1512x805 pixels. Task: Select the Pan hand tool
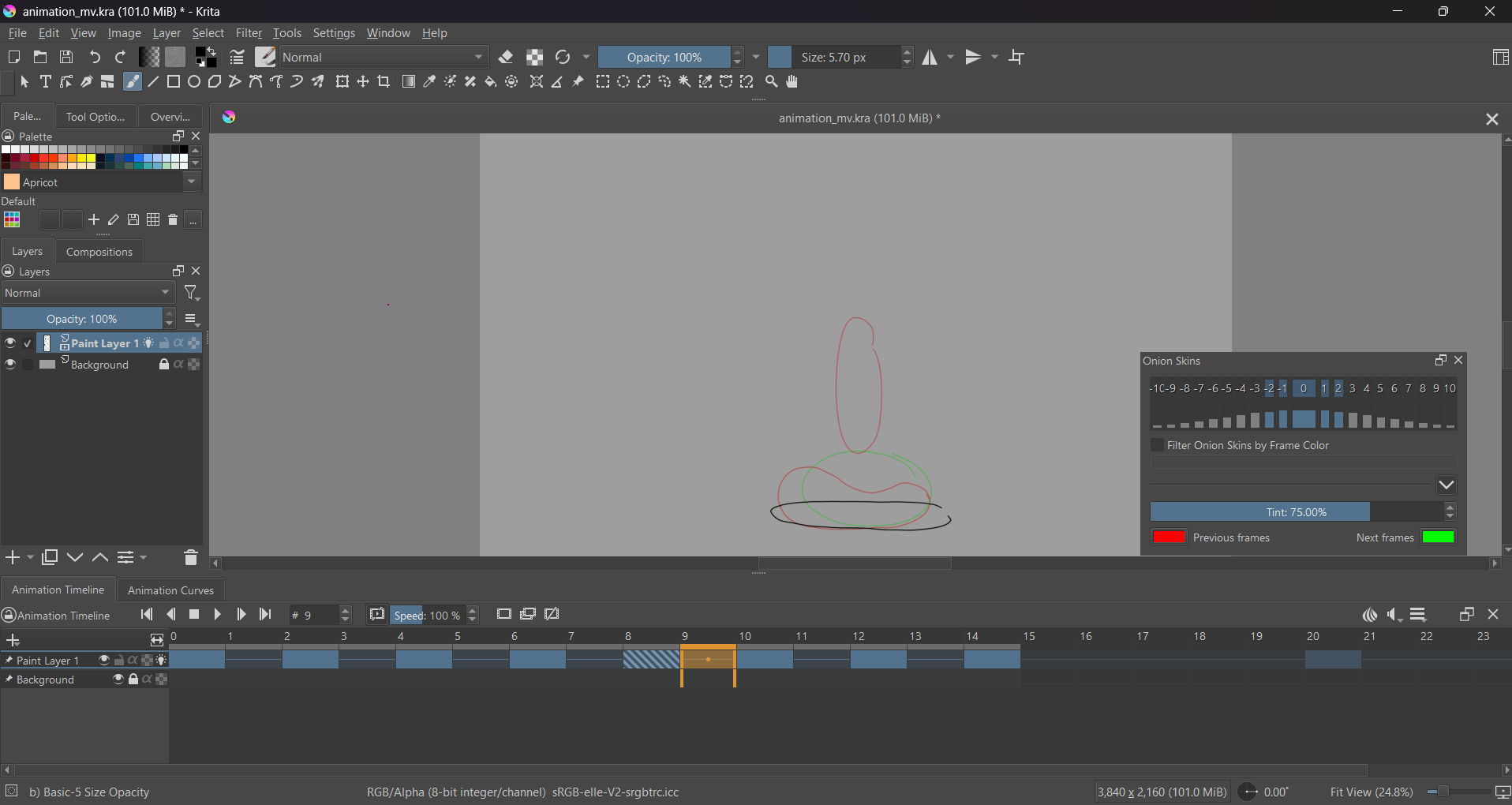[793, 82]
